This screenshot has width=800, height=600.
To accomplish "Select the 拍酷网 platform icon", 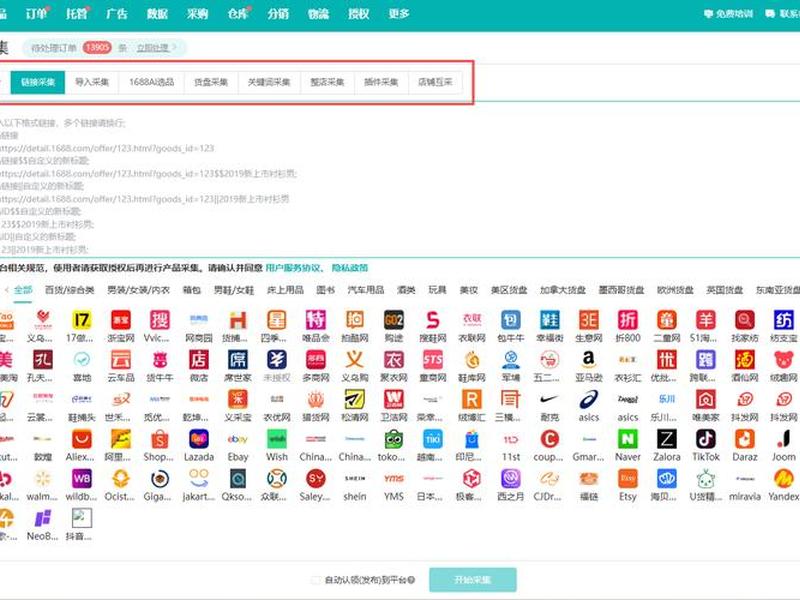I will click(355, 320).
